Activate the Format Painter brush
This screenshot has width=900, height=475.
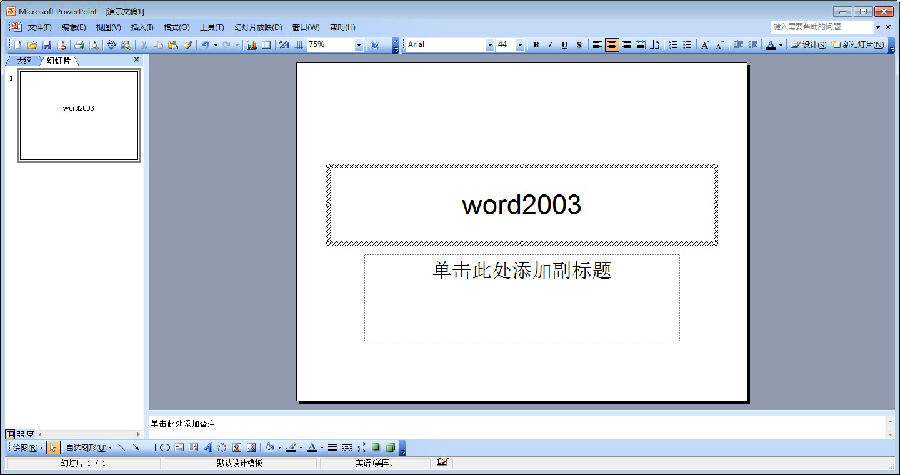(x=188, y=45)
